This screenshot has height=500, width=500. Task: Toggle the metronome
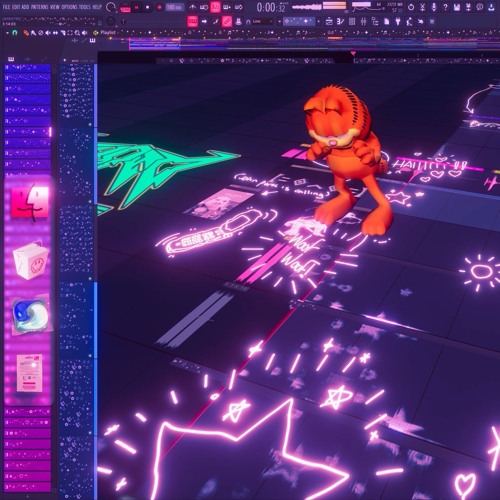[193, 7]
